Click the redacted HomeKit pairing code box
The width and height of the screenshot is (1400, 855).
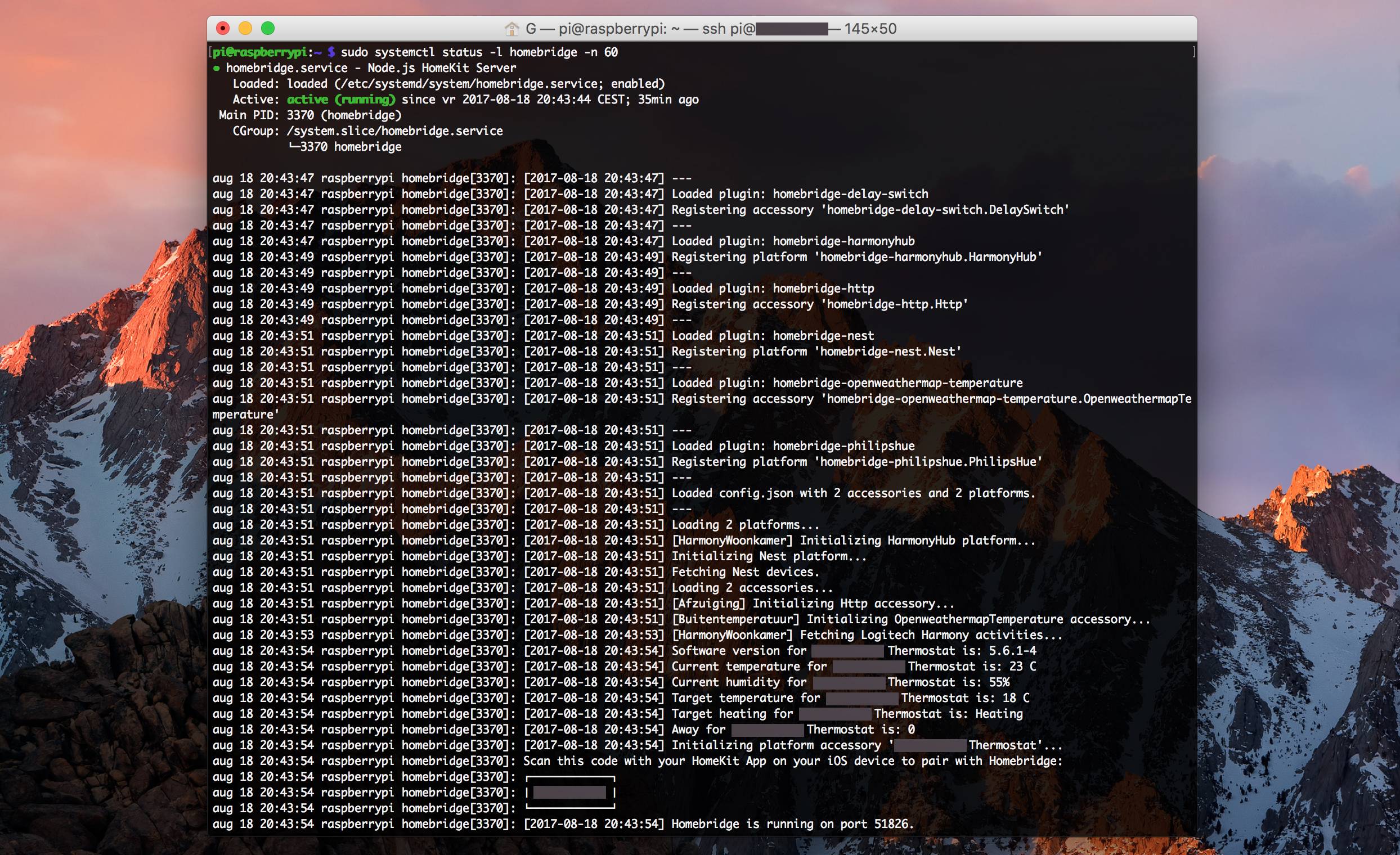point(570,793)
